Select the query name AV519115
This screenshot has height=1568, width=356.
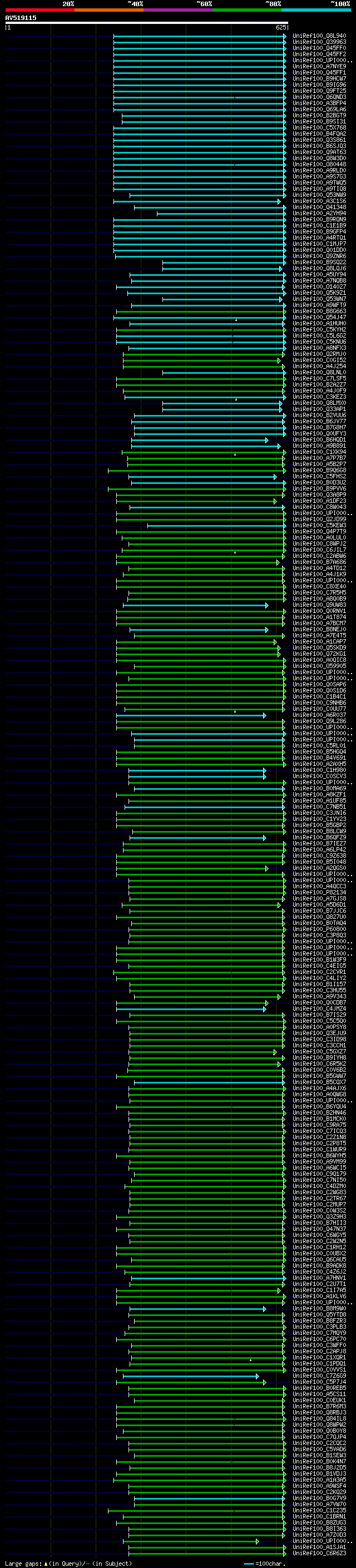pyautogui.click(x=21, y=18)
